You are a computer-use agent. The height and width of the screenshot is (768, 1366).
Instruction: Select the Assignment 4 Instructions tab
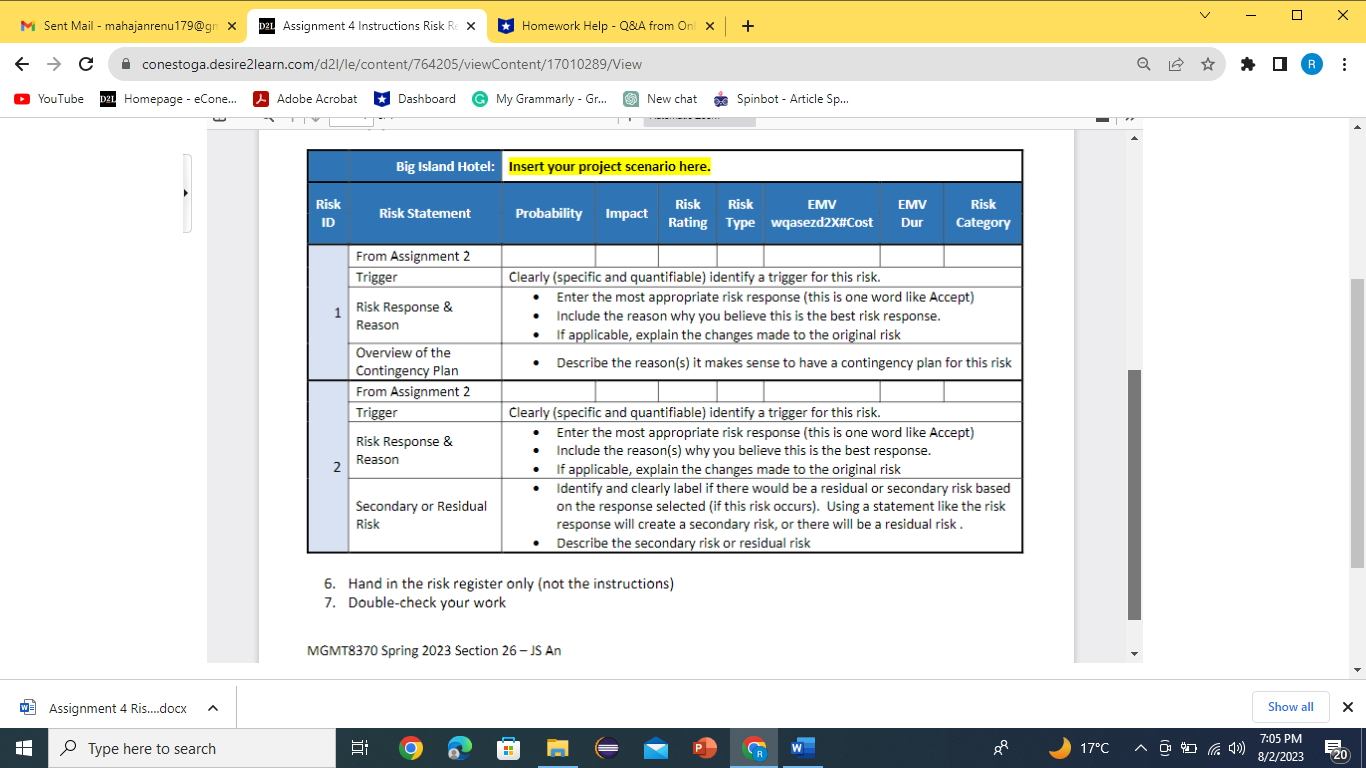pos(367,26)
